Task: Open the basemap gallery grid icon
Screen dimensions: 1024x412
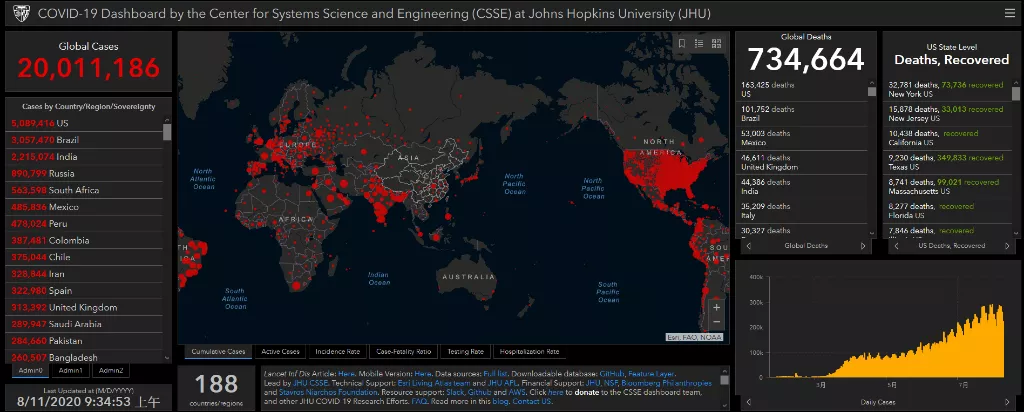Action: point(716,44)
